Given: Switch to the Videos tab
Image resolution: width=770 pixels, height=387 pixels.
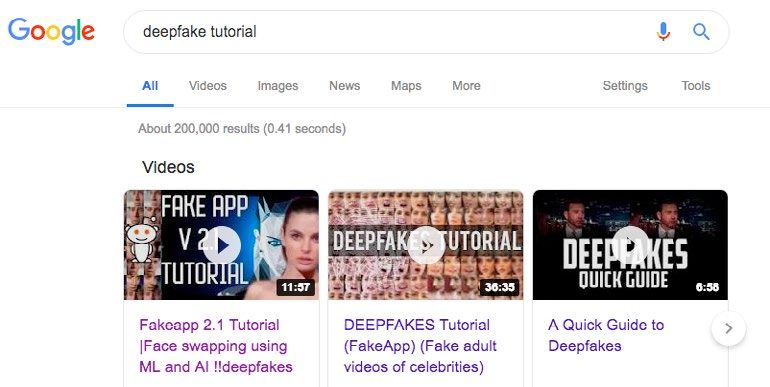Looking at the screenshot, I should click(208, 86).
